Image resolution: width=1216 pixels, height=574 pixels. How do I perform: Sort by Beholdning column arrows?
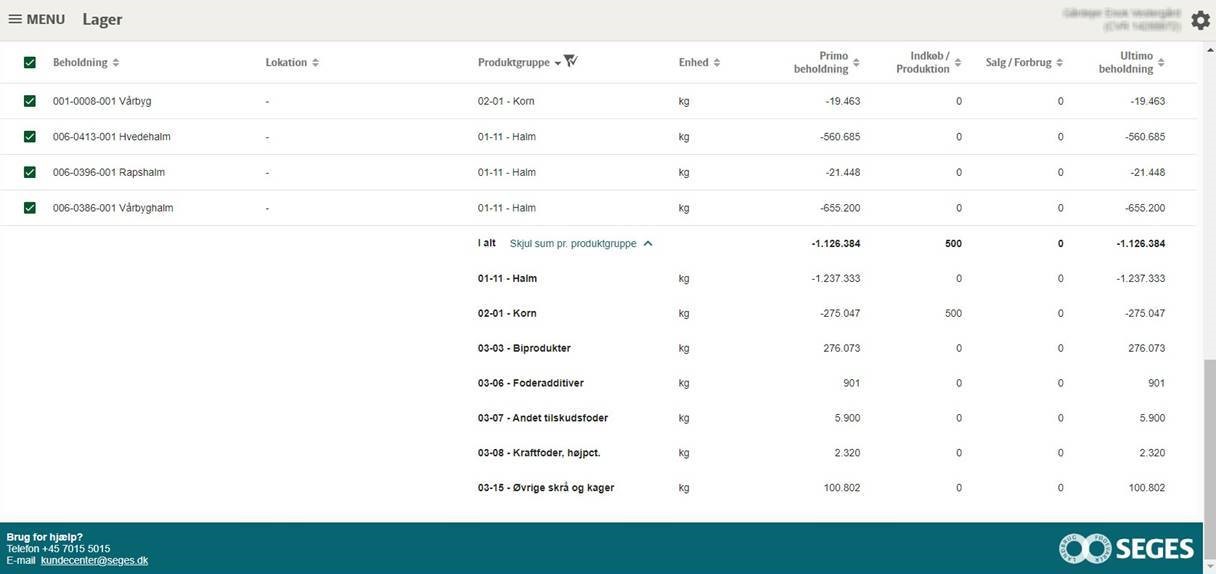[x=116, y=62]
